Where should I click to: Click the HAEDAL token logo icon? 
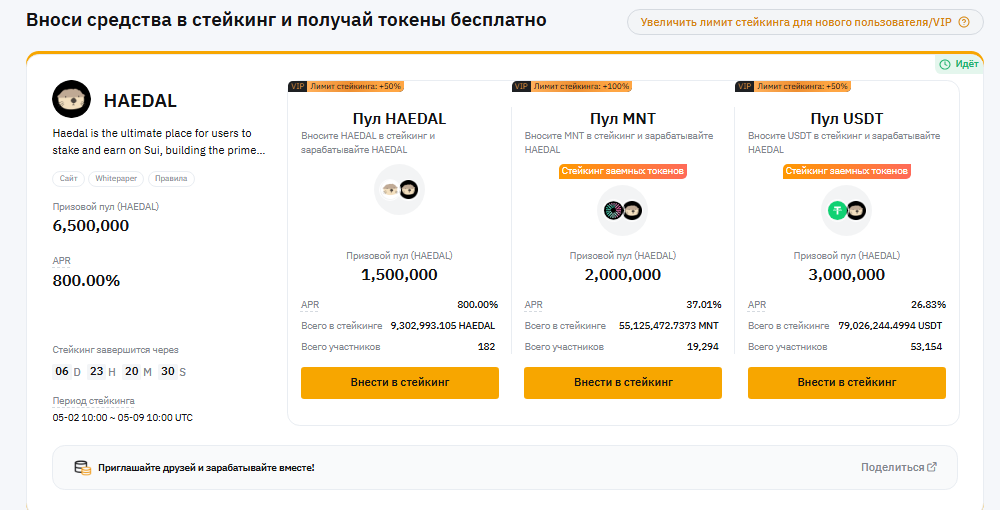tap(71, 100)
